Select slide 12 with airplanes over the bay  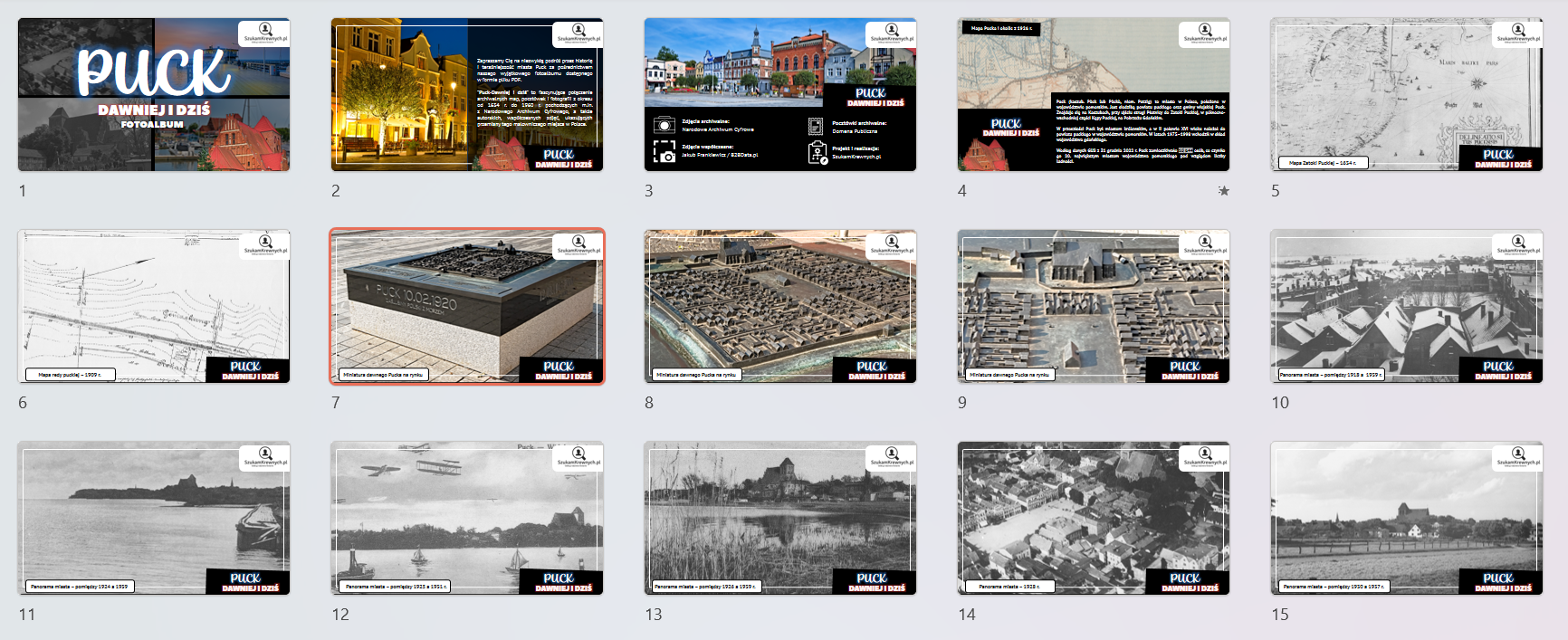click(467, 518)
